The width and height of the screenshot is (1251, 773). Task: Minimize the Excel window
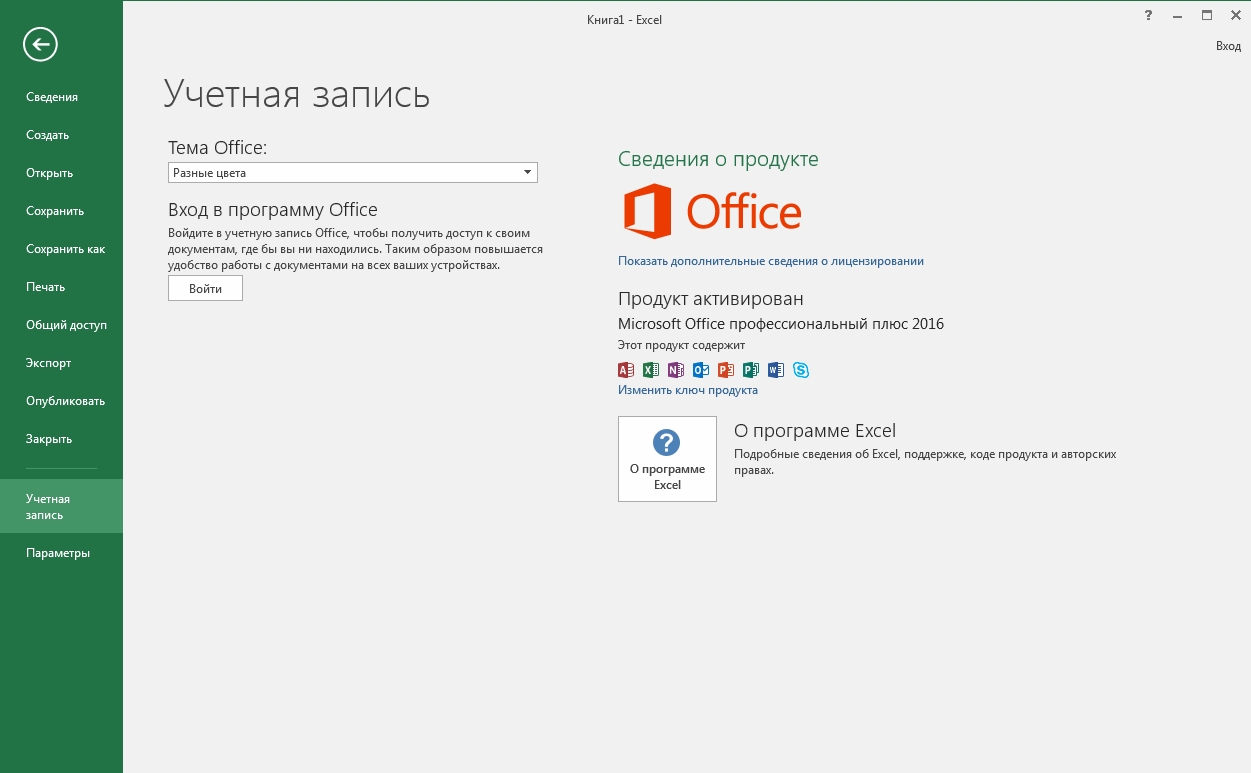[x=1177, y=16]
